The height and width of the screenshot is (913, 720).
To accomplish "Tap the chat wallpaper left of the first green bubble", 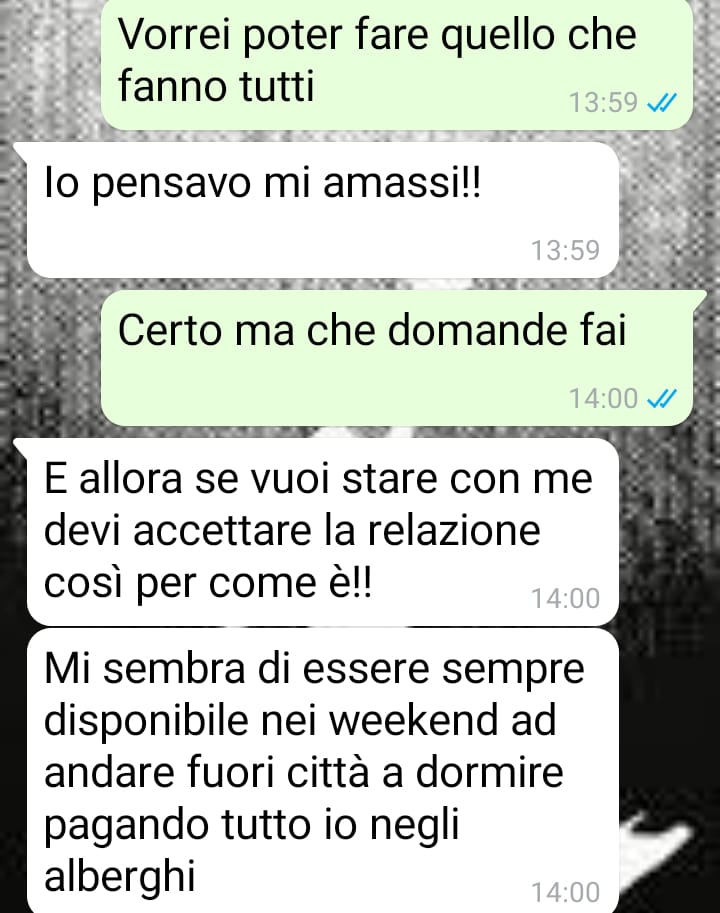I will point(49,64).
